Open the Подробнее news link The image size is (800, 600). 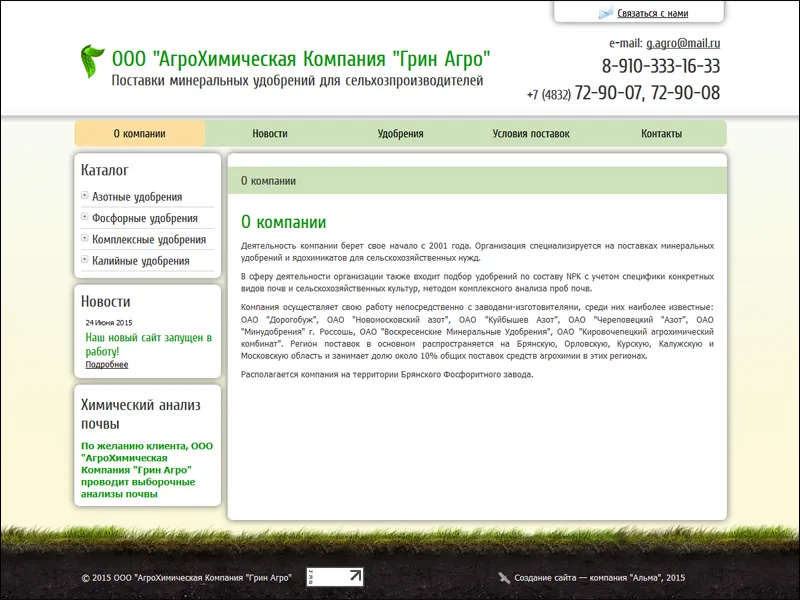(x=107, y=364)
